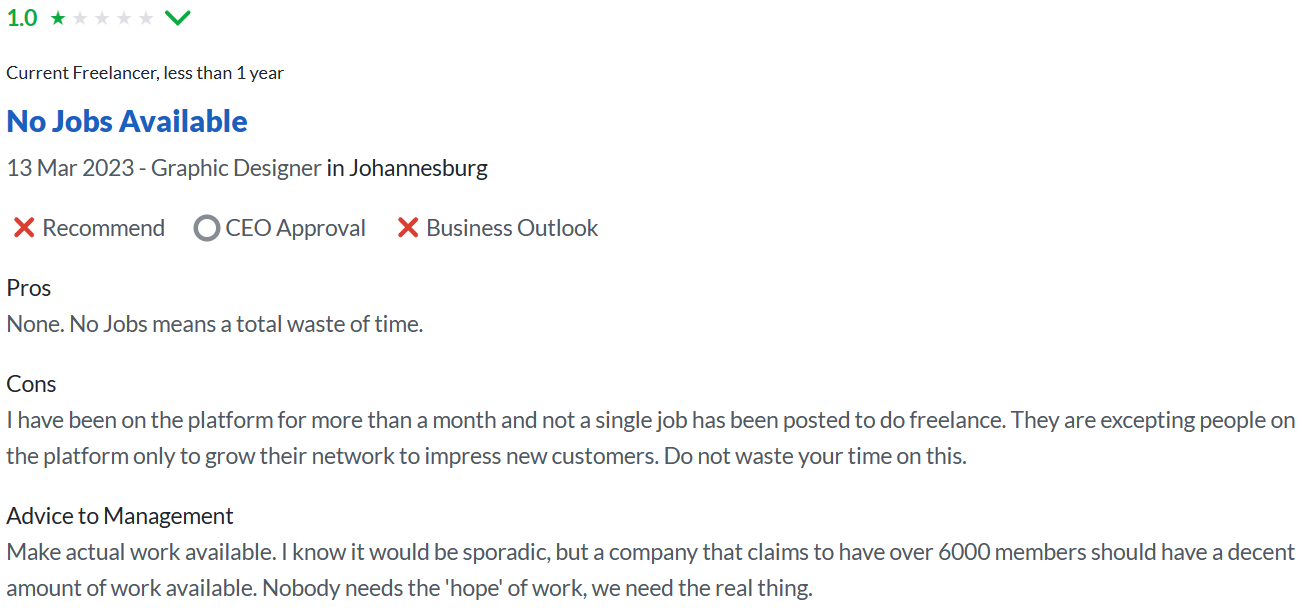
Task: Click the fourth grey rating star
Action: 124,18
